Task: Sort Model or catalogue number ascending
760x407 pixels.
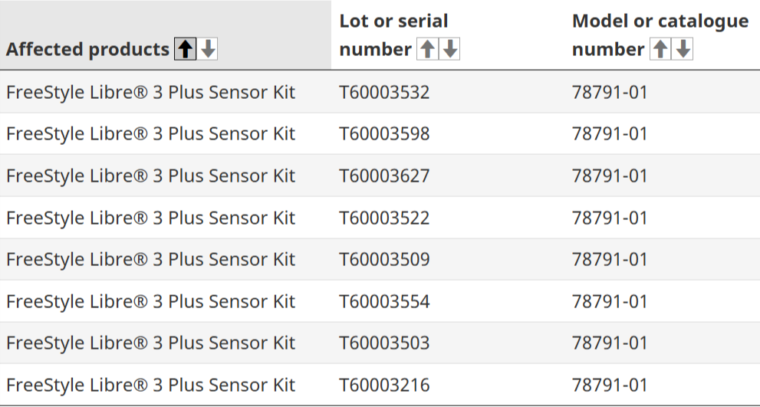Action: click(x=660, y=49)
